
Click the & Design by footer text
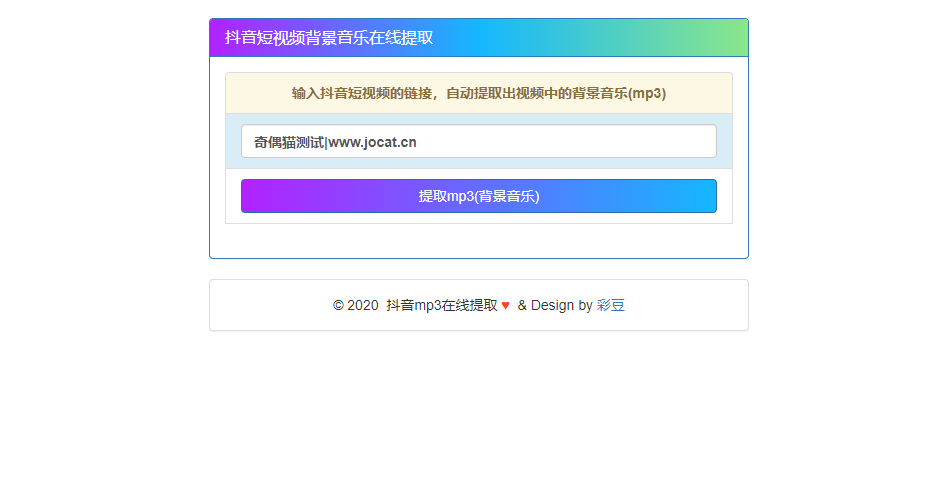tap(555, 305)
